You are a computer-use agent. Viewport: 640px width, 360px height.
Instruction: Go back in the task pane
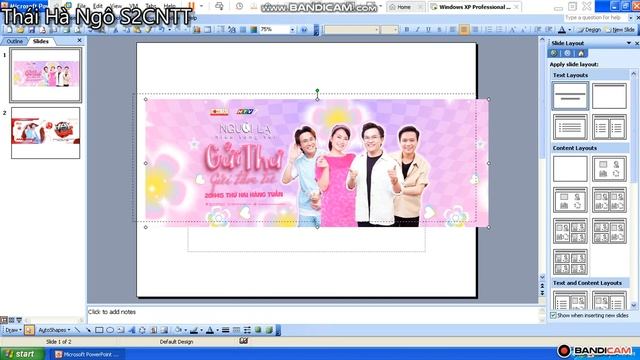point(554,53)
